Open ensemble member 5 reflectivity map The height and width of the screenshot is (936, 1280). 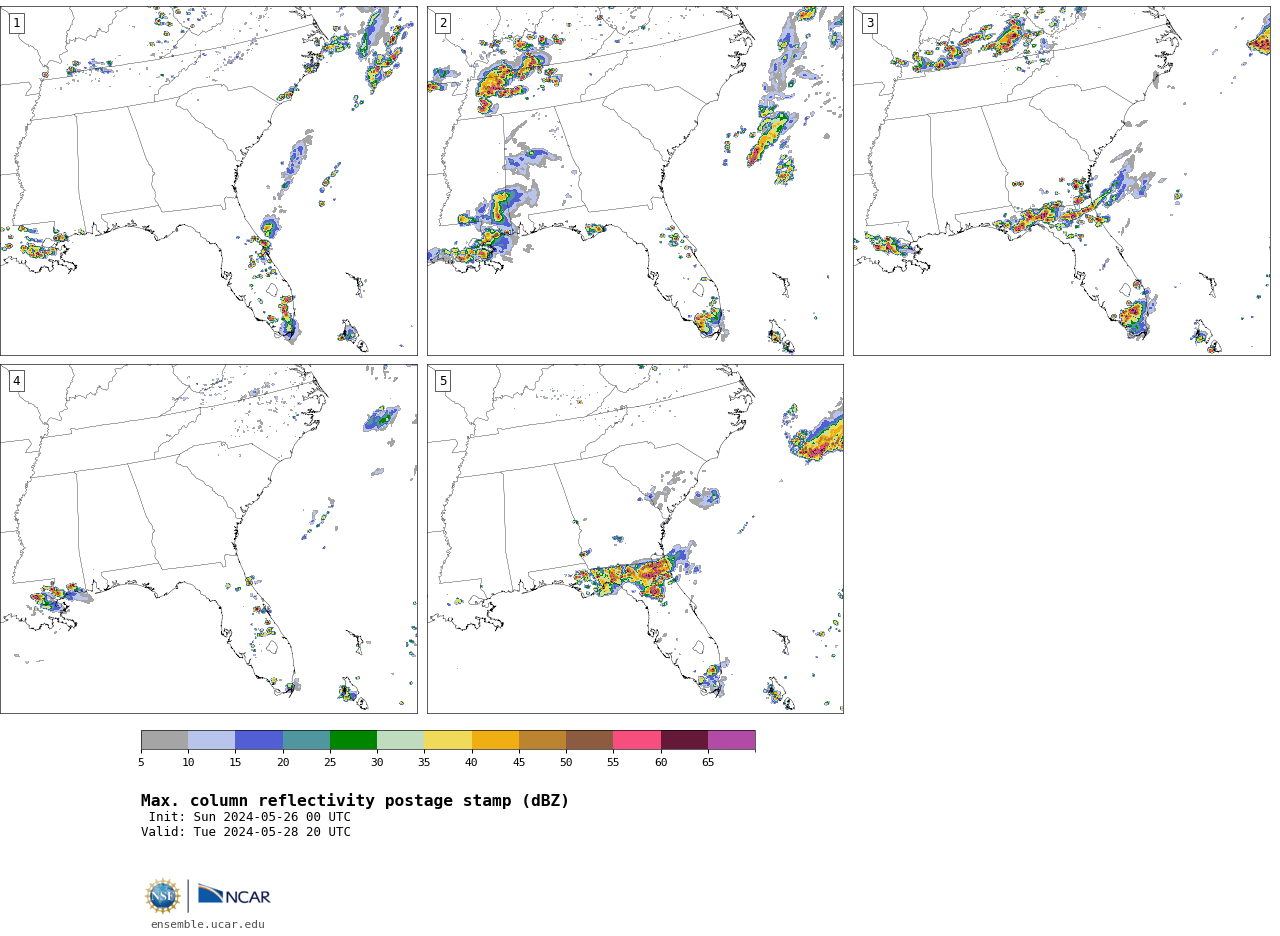(635, 538)
